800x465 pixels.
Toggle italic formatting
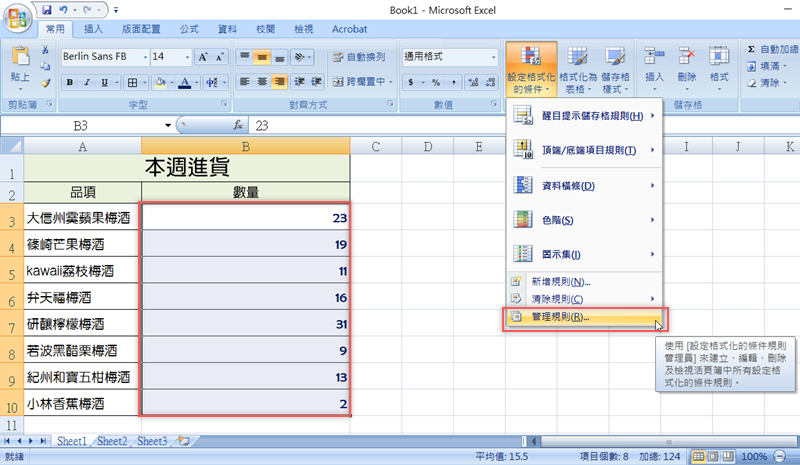pyautogui.click(x=88, y=82)
